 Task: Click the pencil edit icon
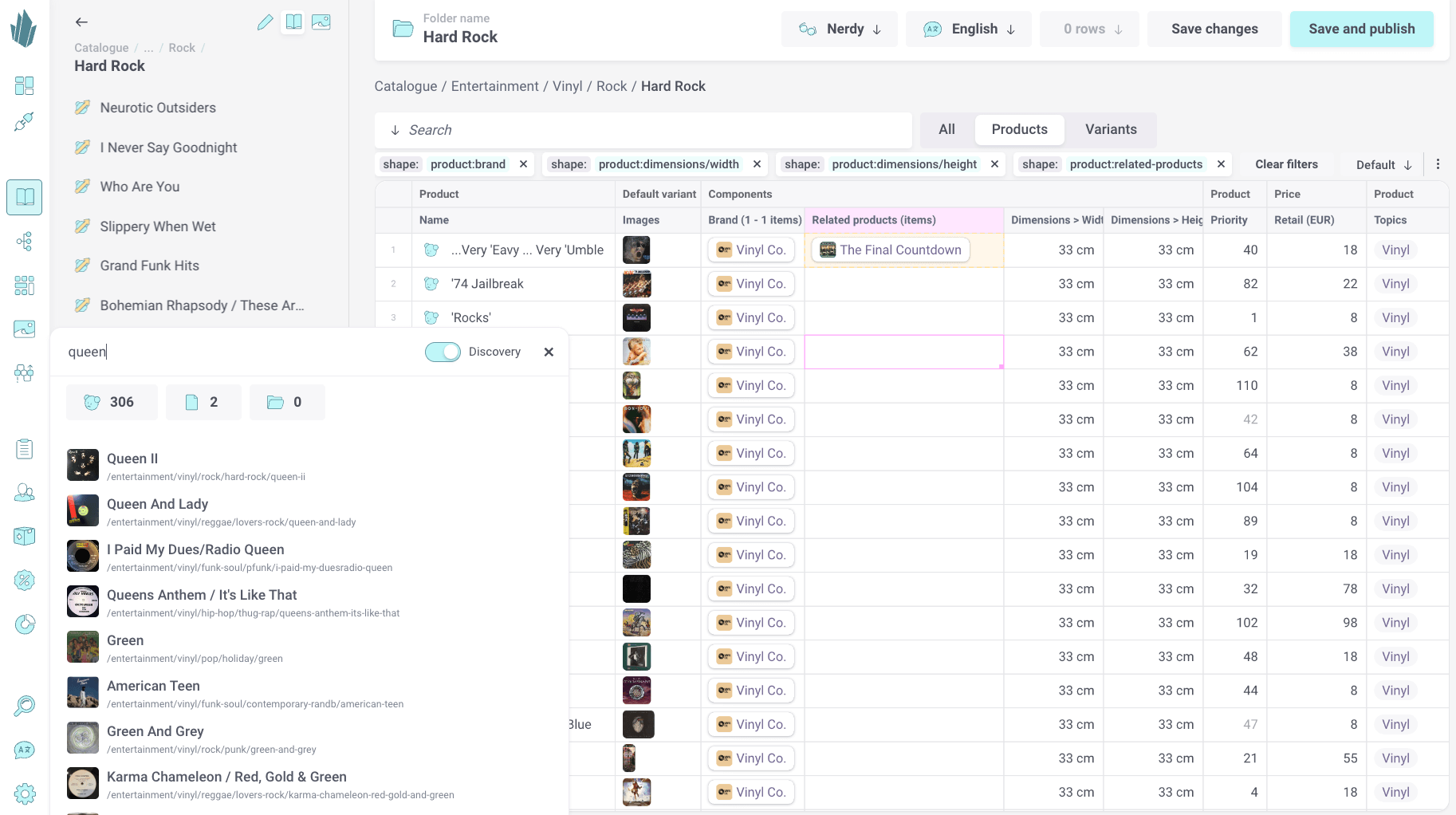tap(266, 22)
